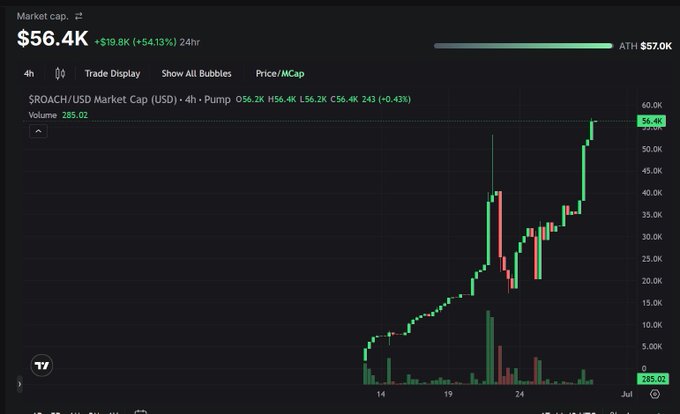Click the ATH progress bar
This screenshot has width=680, height=414.
pyautogui.click(x=523, y=46)
